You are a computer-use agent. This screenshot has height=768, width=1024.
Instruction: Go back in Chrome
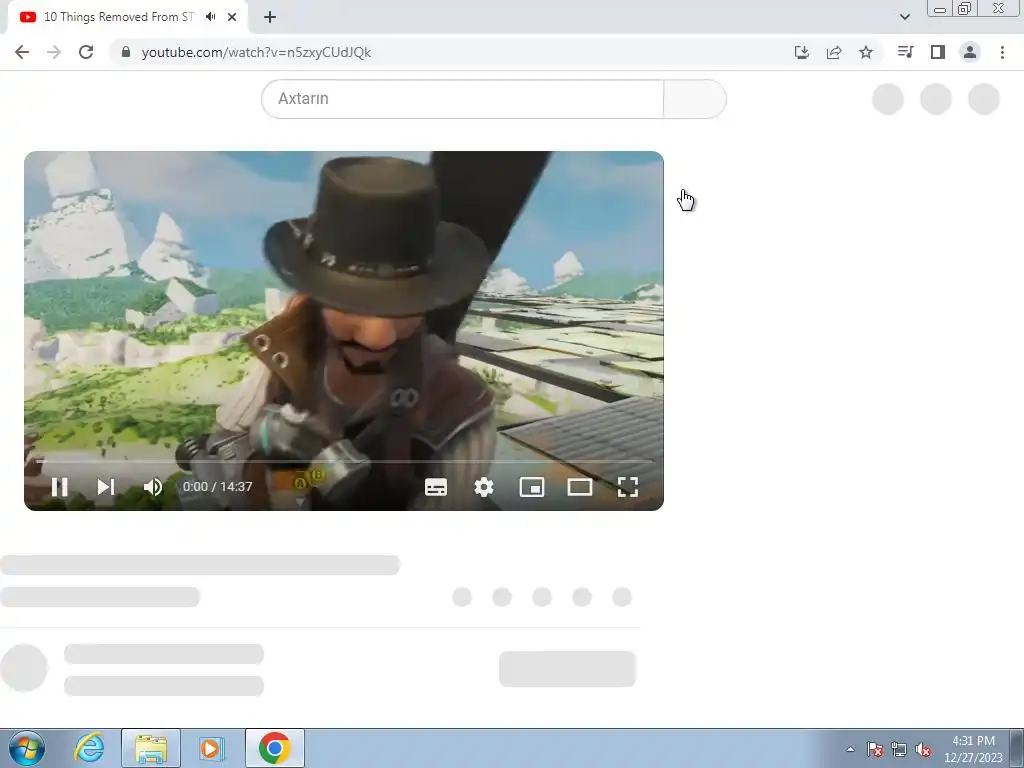pyautogui.click(x=22, y=52)
